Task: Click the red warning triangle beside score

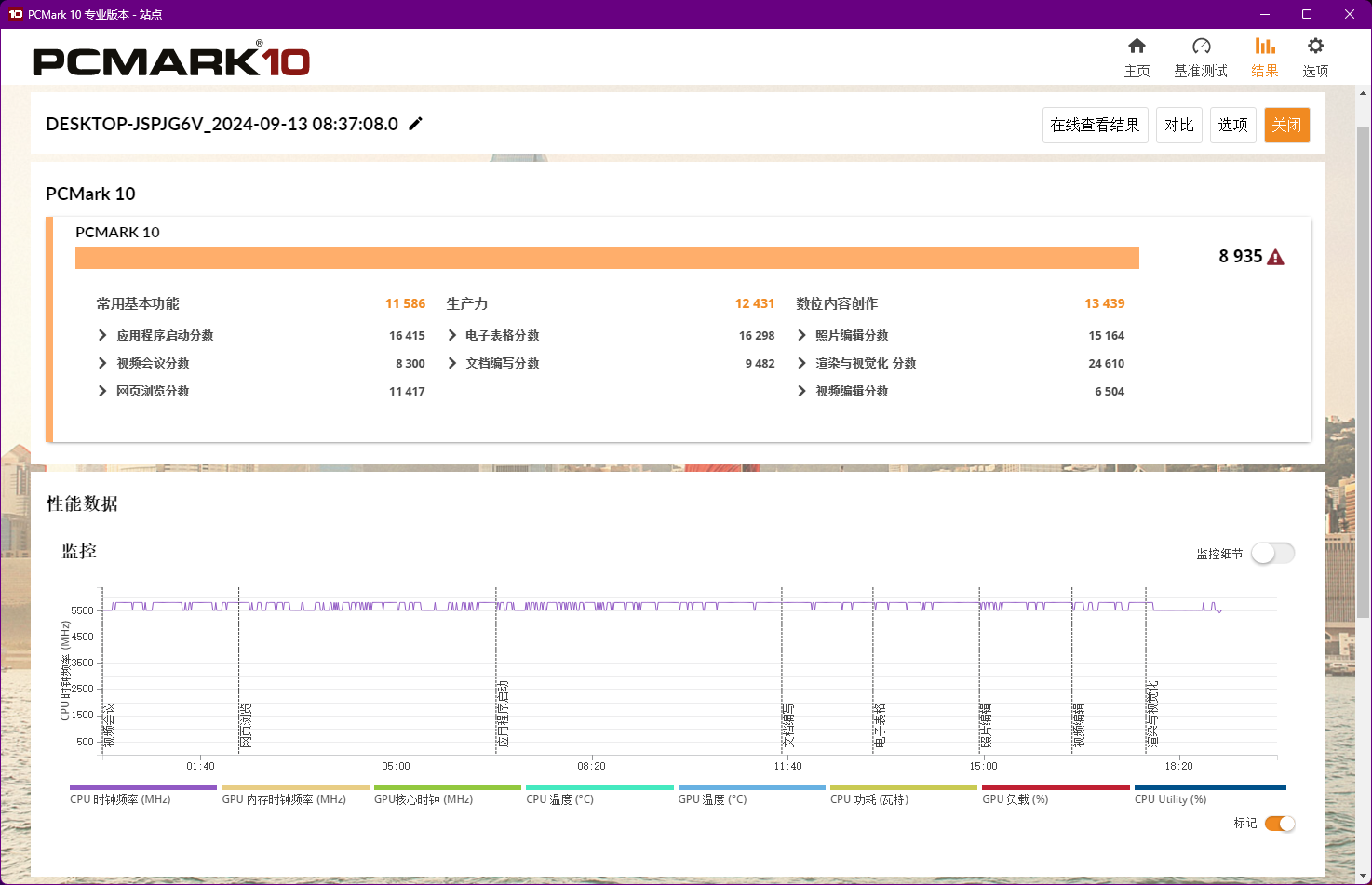Action: click(1275, 258)
